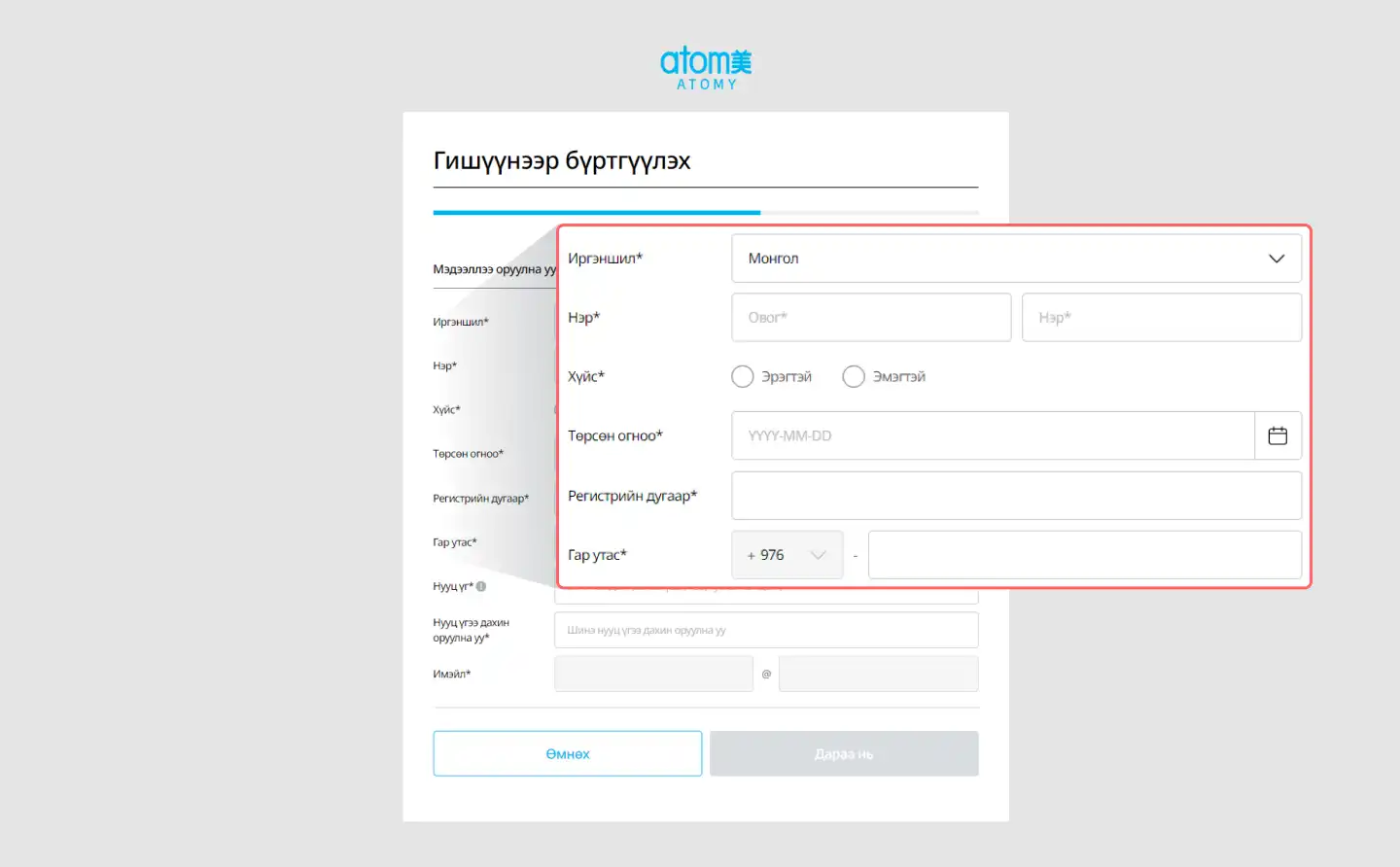1400x867 pixels.
Task: Focus the YYYY-MM-DD birth date field
Action: [992, 435]
